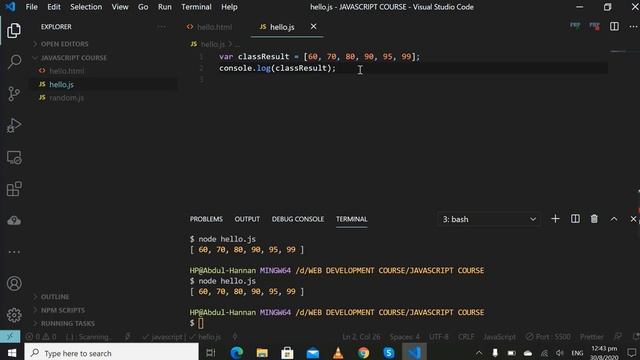
Task: Expand the Outline section
Action: (51, 297)
